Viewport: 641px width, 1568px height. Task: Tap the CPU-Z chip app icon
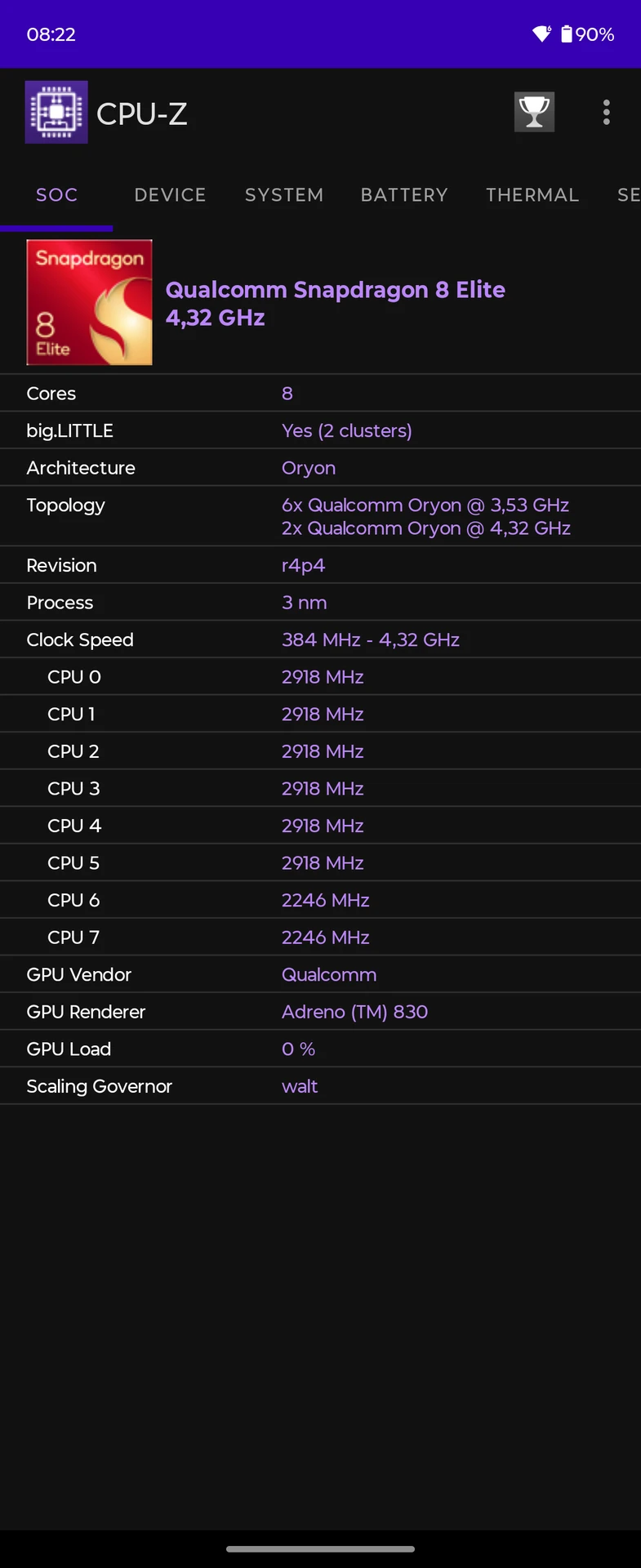tap(56, 112)
